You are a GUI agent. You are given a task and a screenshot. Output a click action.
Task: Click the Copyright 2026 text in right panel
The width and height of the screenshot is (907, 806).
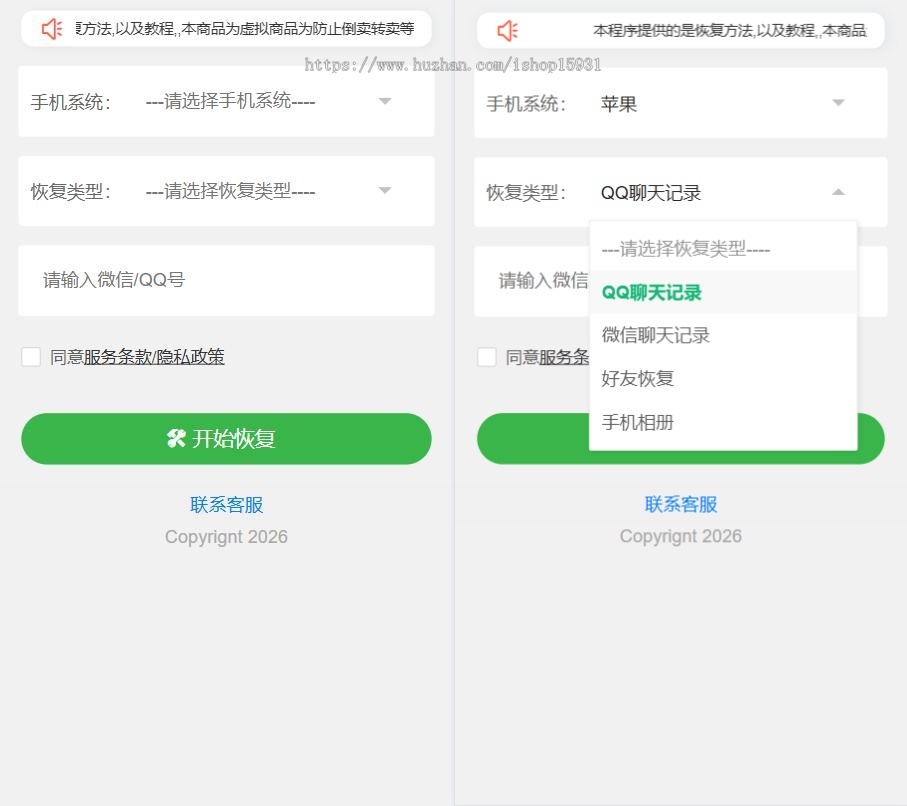point(681,536)
